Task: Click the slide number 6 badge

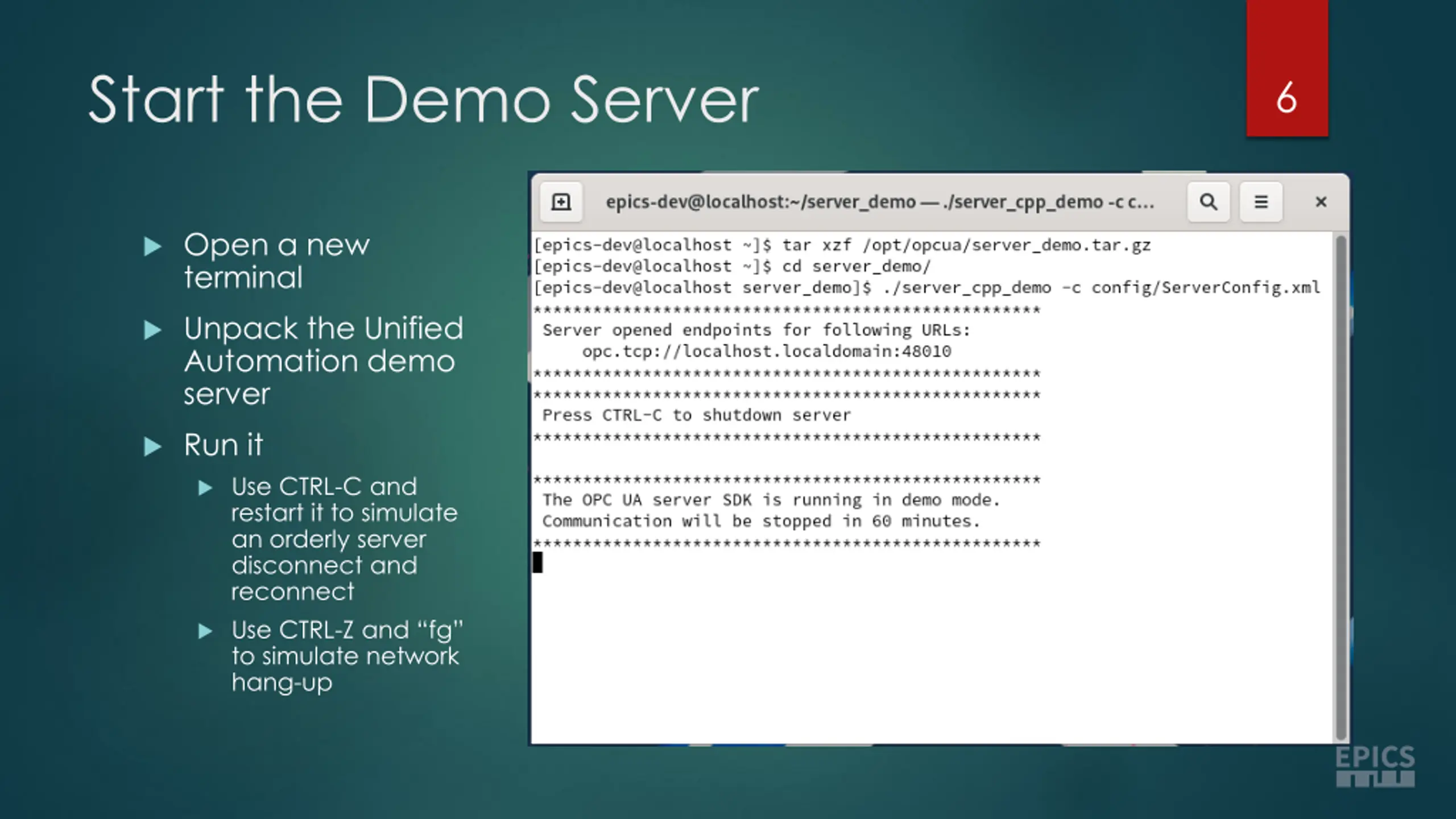Action: (1287, 68)
